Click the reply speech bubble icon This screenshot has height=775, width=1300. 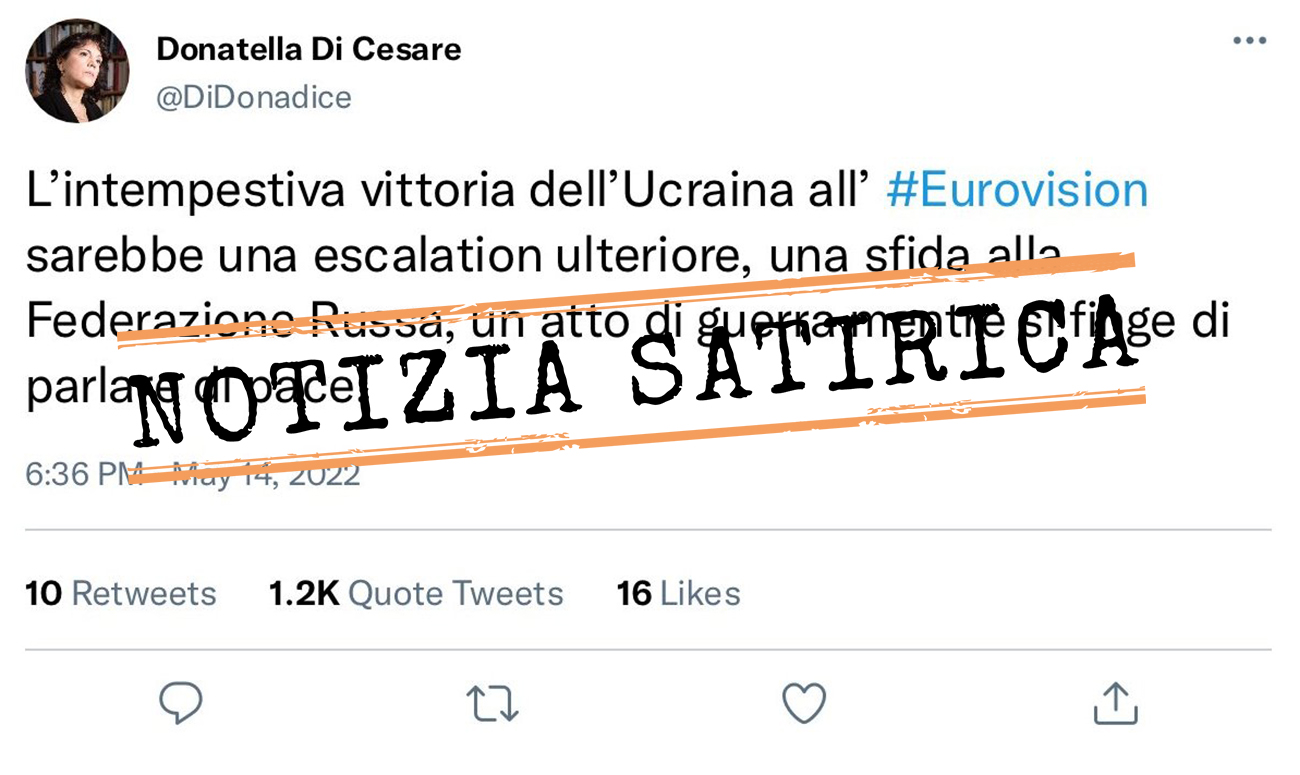[x=181, y=703]
